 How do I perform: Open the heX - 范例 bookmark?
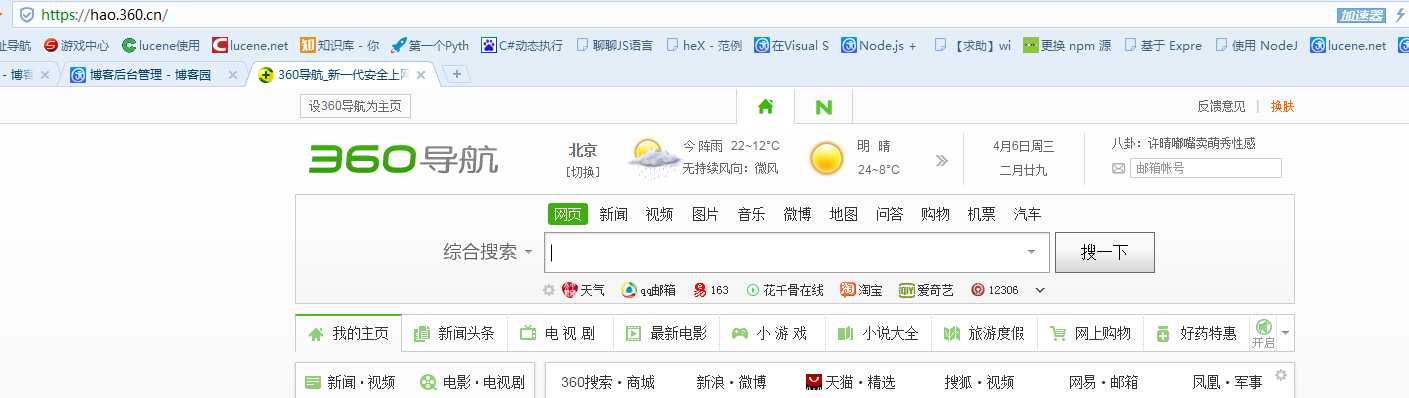704,45
